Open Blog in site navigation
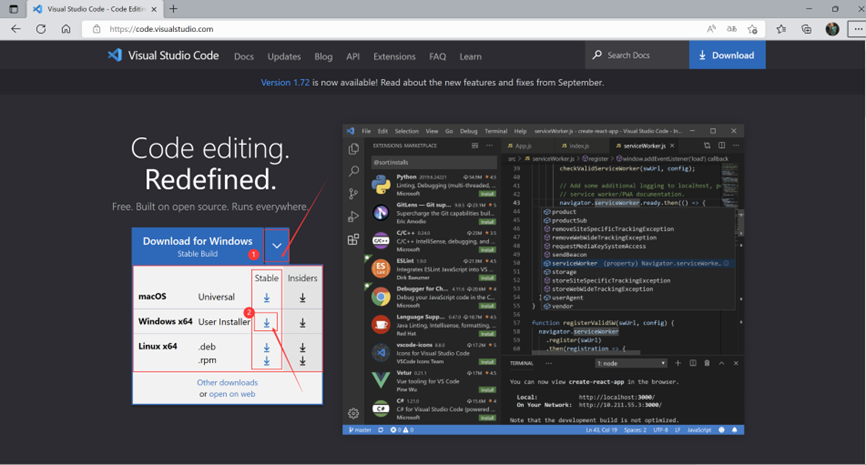The height and width of the screenshot is (465, 866). [x=323, y=56]
